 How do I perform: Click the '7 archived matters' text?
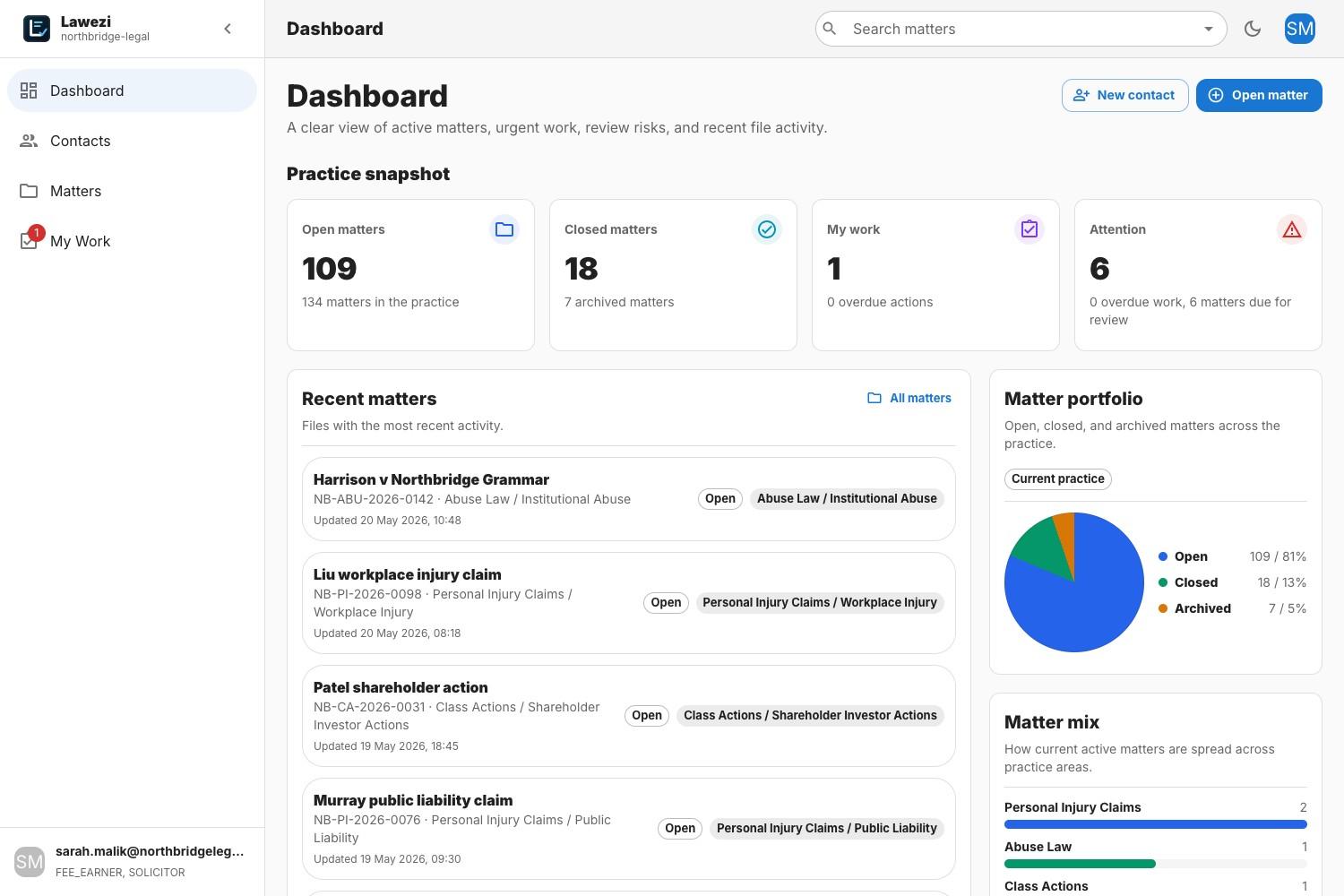pos(619,302)
